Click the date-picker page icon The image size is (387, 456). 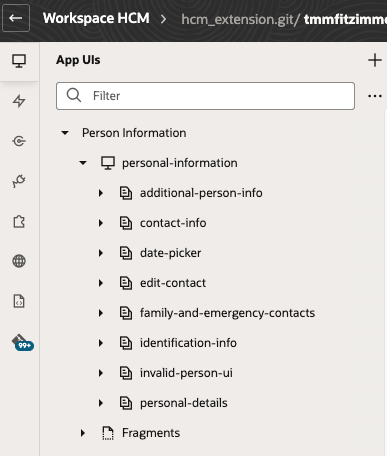click(126, 253)
